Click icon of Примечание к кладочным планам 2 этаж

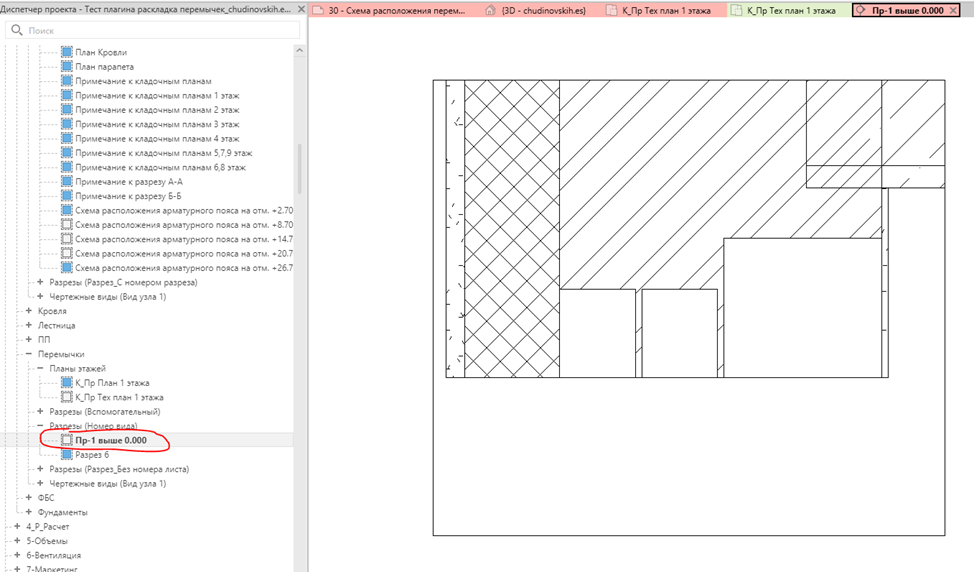pos(66,109)
